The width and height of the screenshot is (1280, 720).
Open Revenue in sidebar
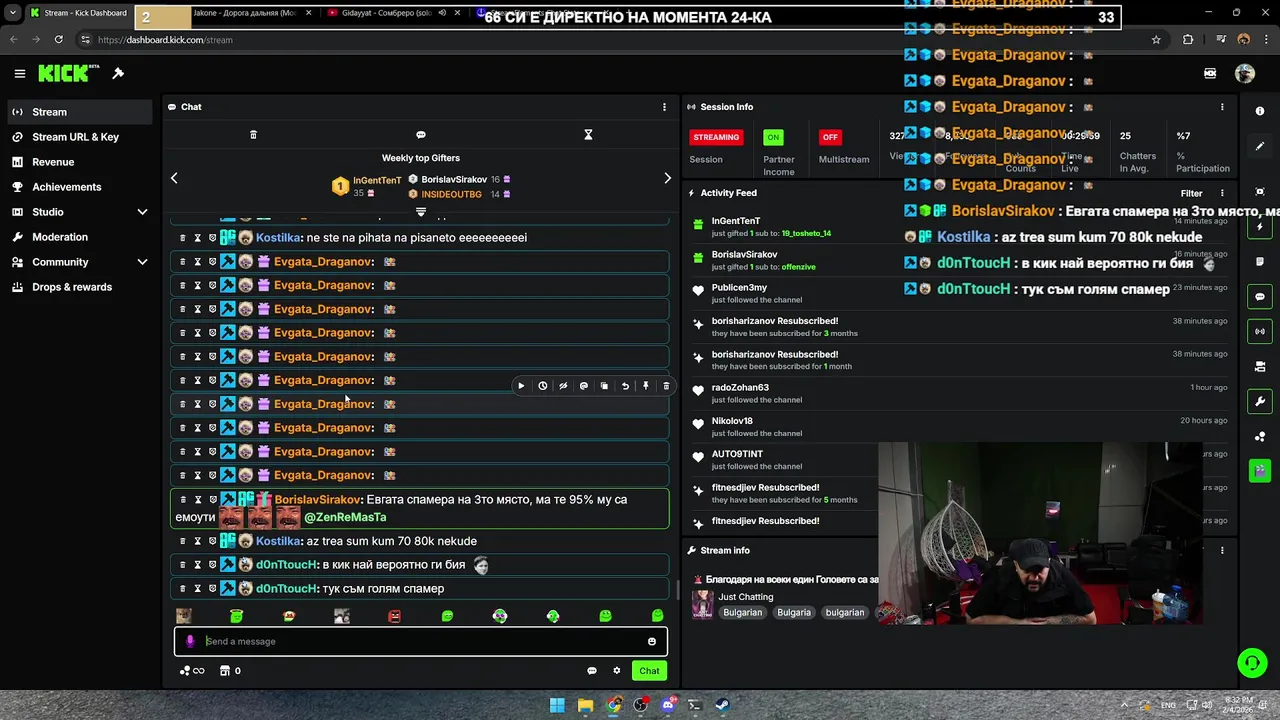[x=79, y=162]
